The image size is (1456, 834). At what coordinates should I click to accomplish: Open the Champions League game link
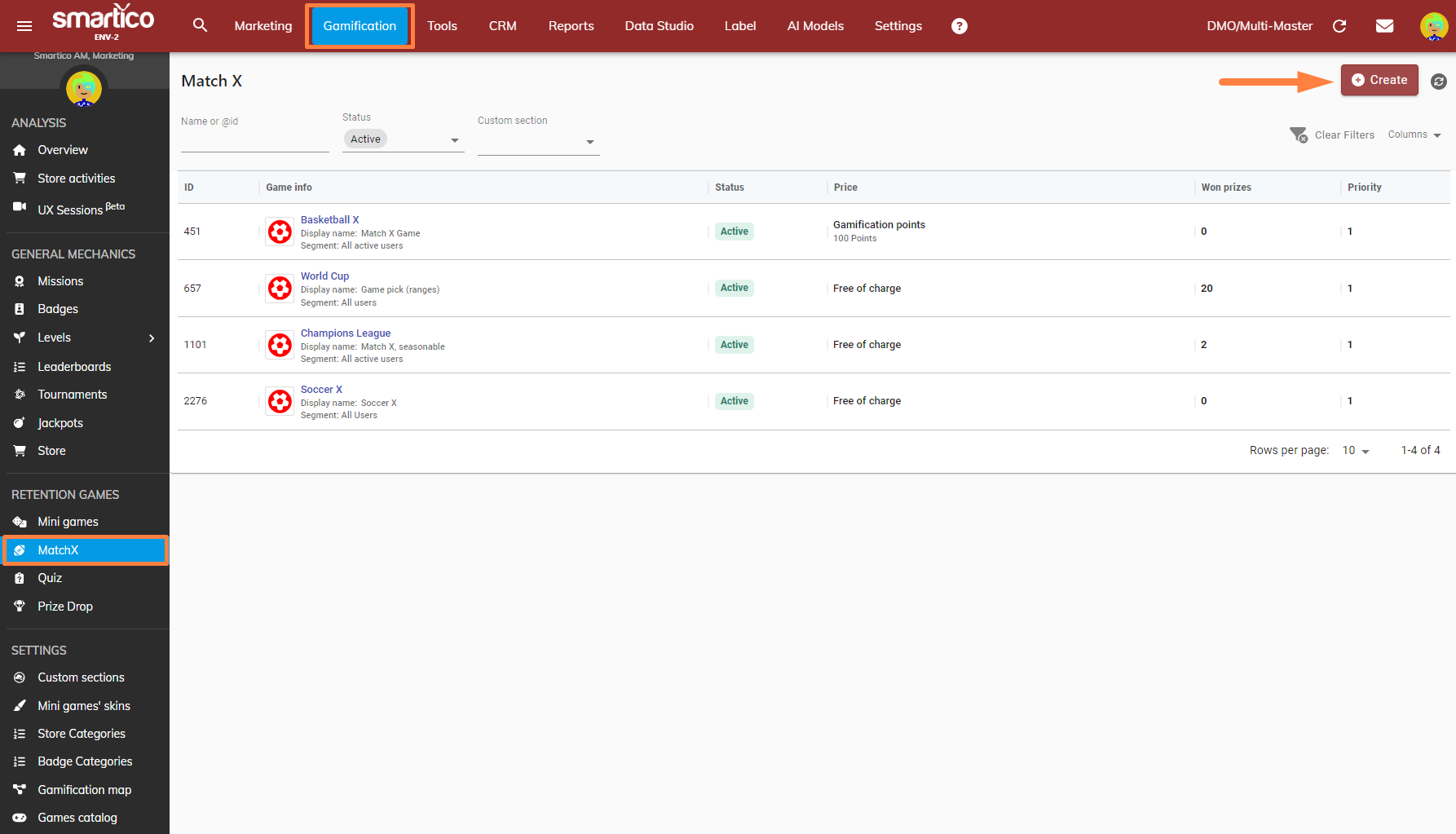tap(346, 333)
